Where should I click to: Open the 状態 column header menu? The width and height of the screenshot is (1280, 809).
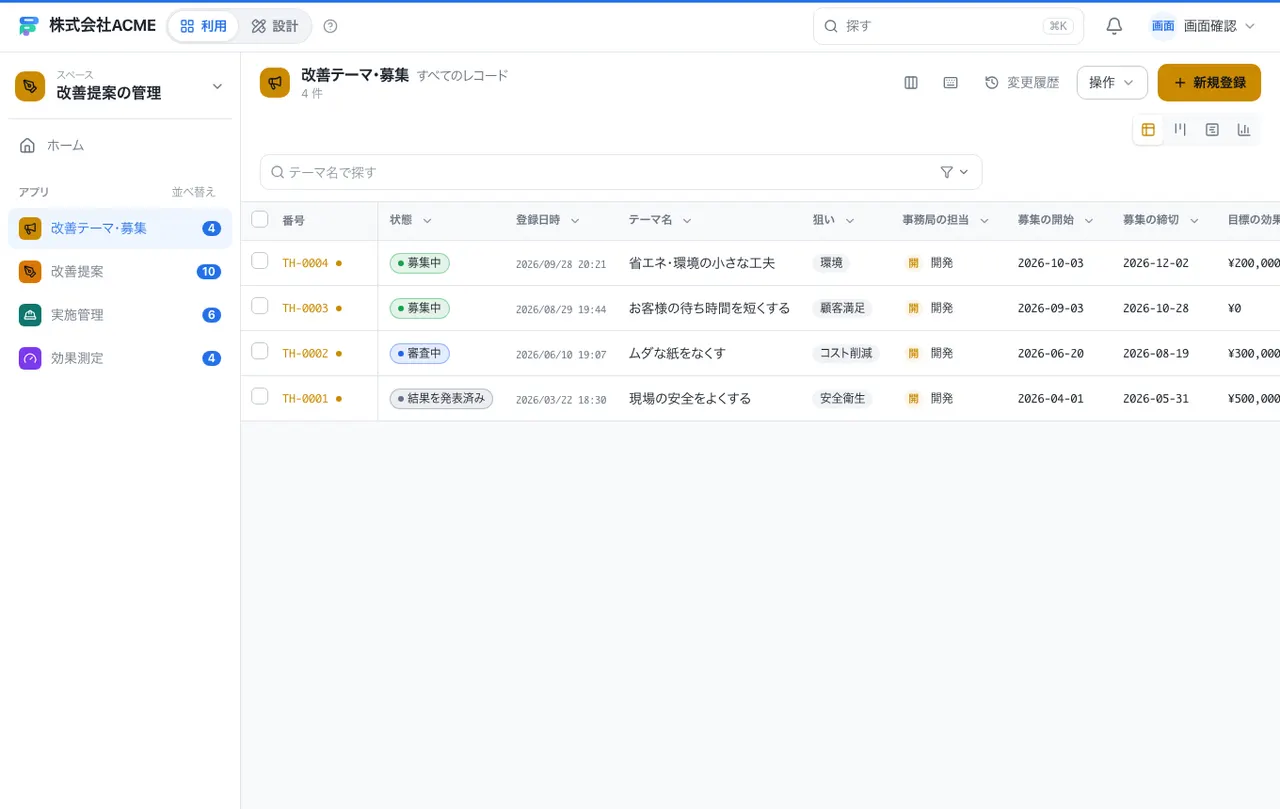(427, 221)
